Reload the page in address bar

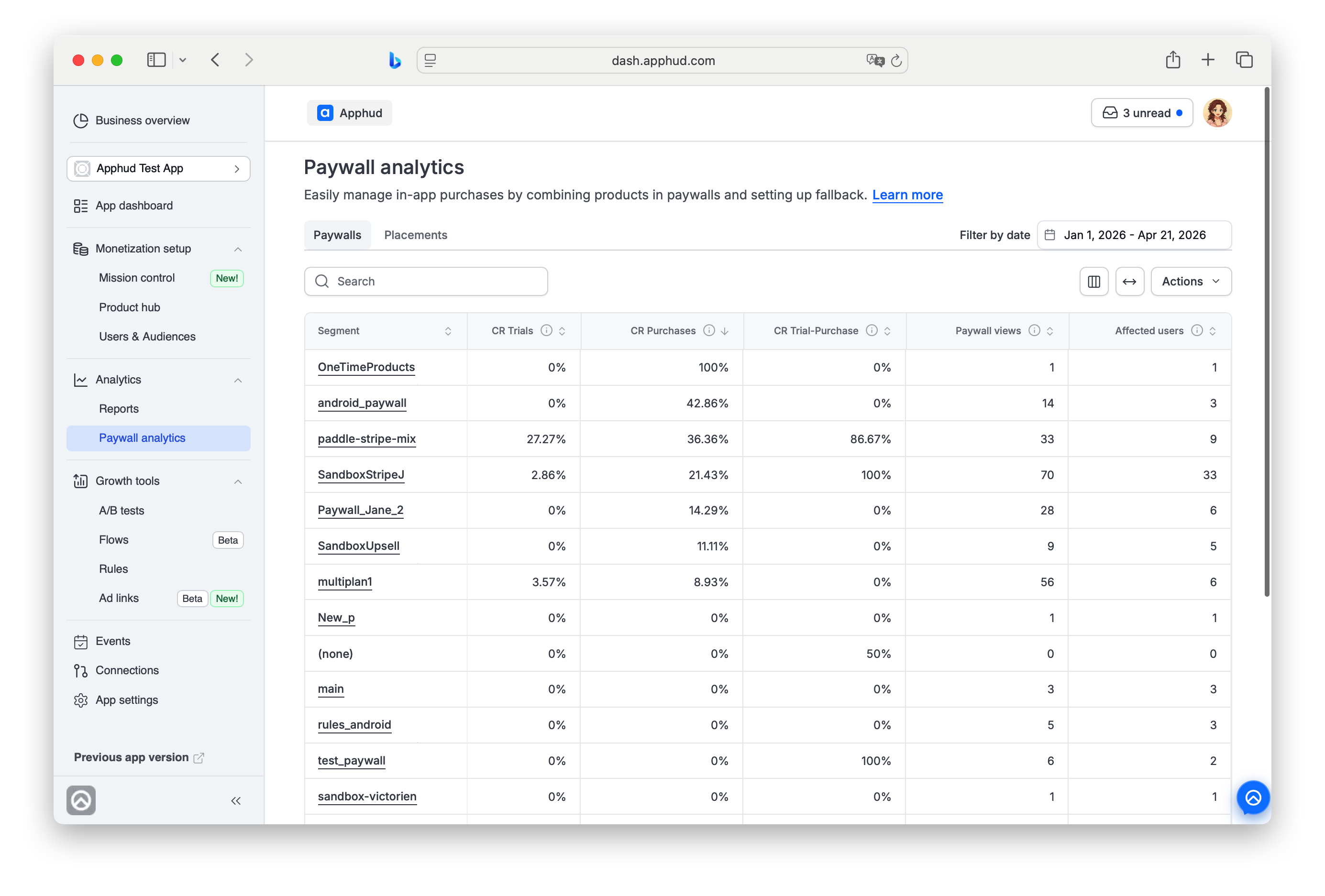896,60
